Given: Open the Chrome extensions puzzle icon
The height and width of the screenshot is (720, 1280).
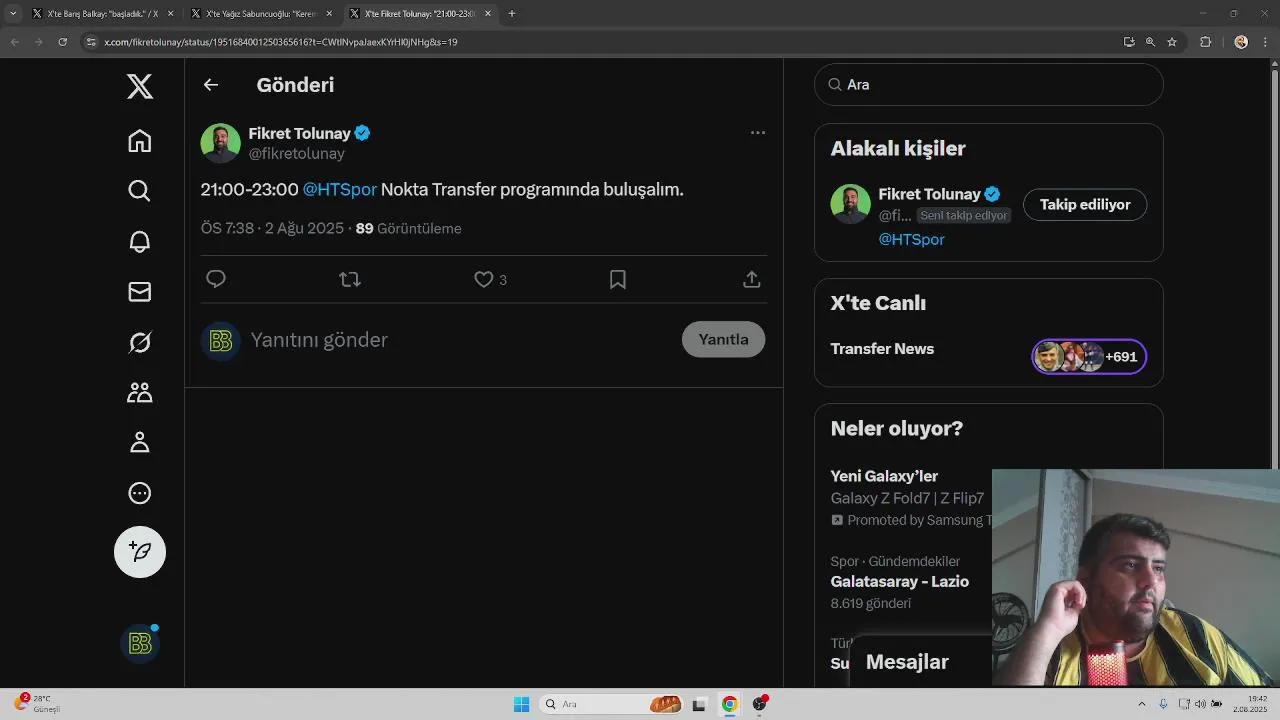Looking at the screenshot, I should 1205,42.
